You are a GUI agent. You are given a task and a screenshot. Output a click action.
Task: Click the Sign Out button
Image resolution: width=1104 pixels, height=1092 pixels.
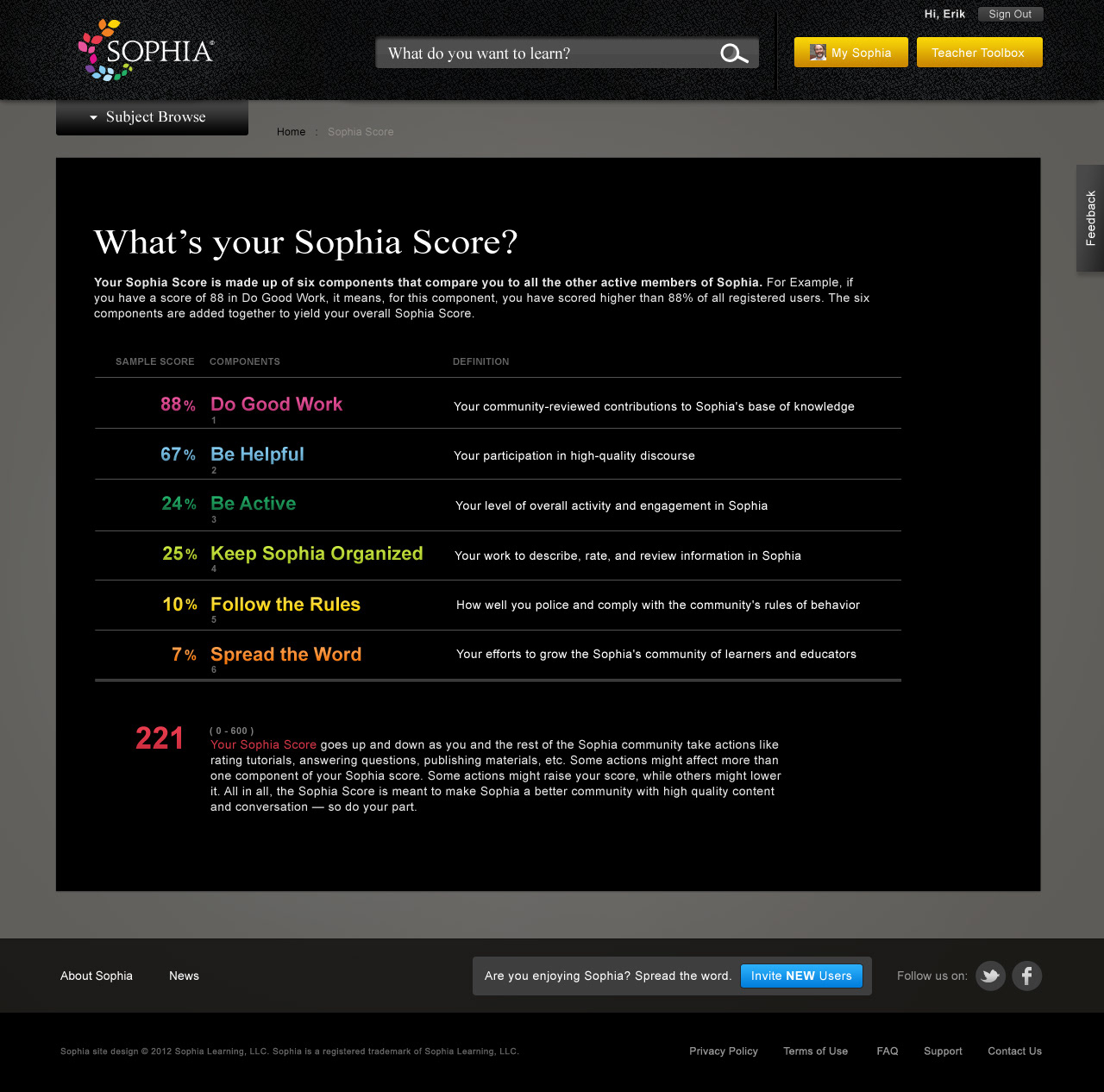pyautogui.click(x=1010, y=14)
